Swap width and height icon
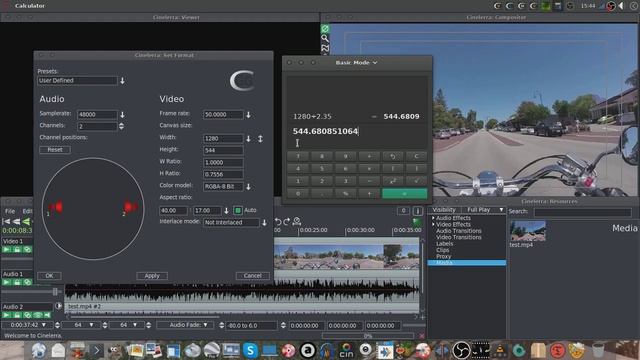The height and width of the screenshot is (360, 640). click(x=260, y=139)
